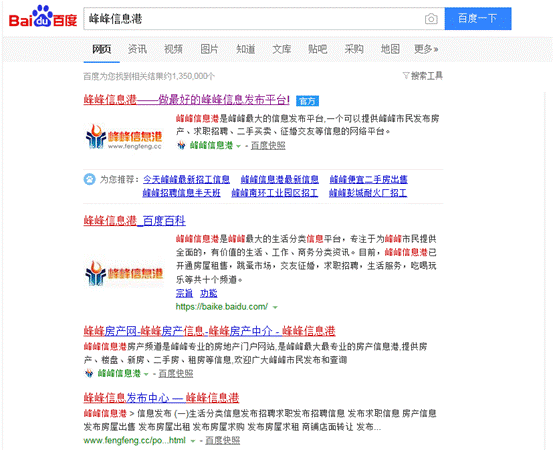Screen dimensions: 553x450
Task: Open 搜索工具 filter options
Action: tap(423, 75)
